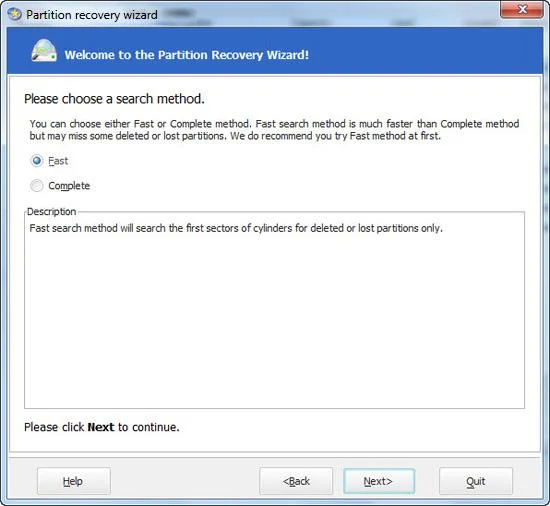Click the bold Next word in the prompt
Image resolution: width=550 pixels, height=506 pixels.
[x=101, y=427]
